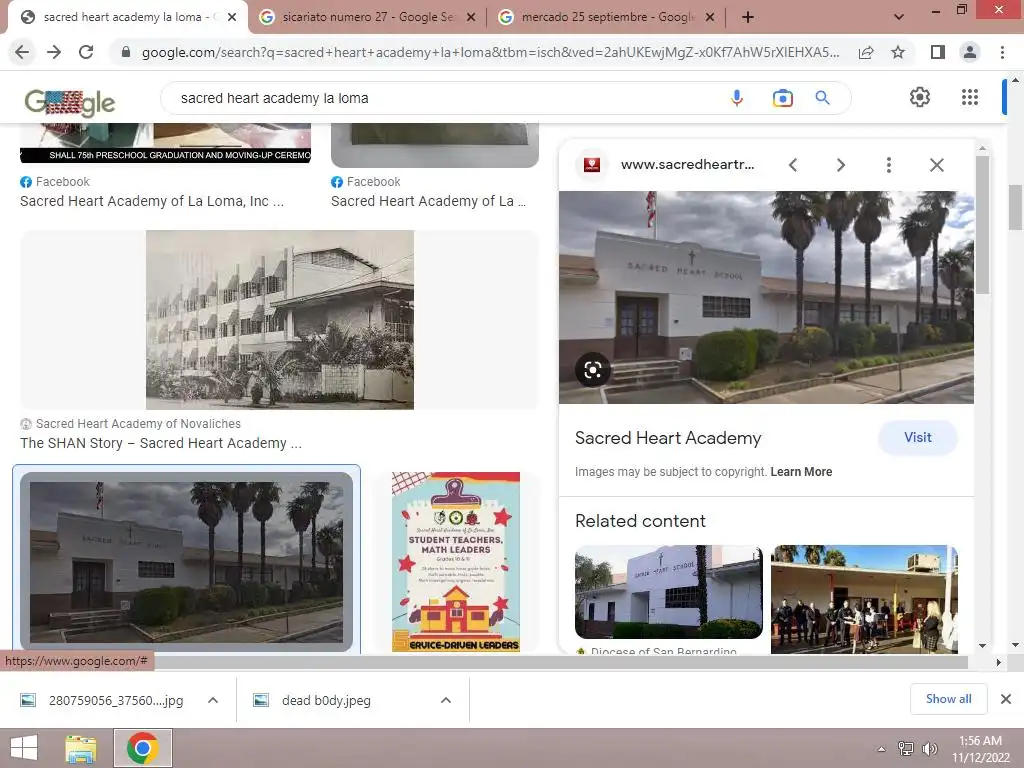Click the Sacred Heart Academy of Novaliches source label

click(138, 424)
